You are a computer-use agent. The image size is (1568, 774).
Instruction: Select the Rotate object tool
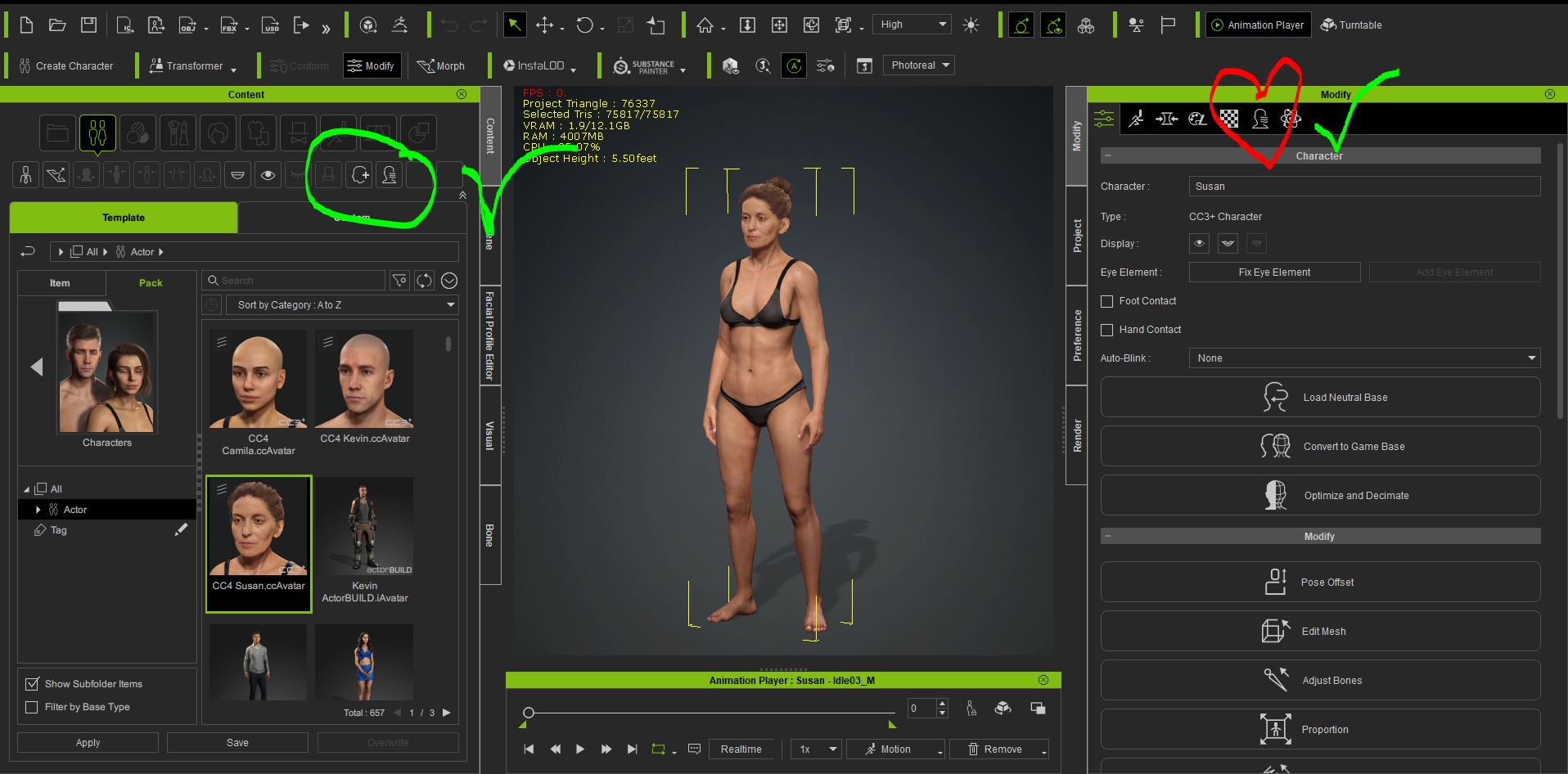pyautogui.click(x=584, y=25)
